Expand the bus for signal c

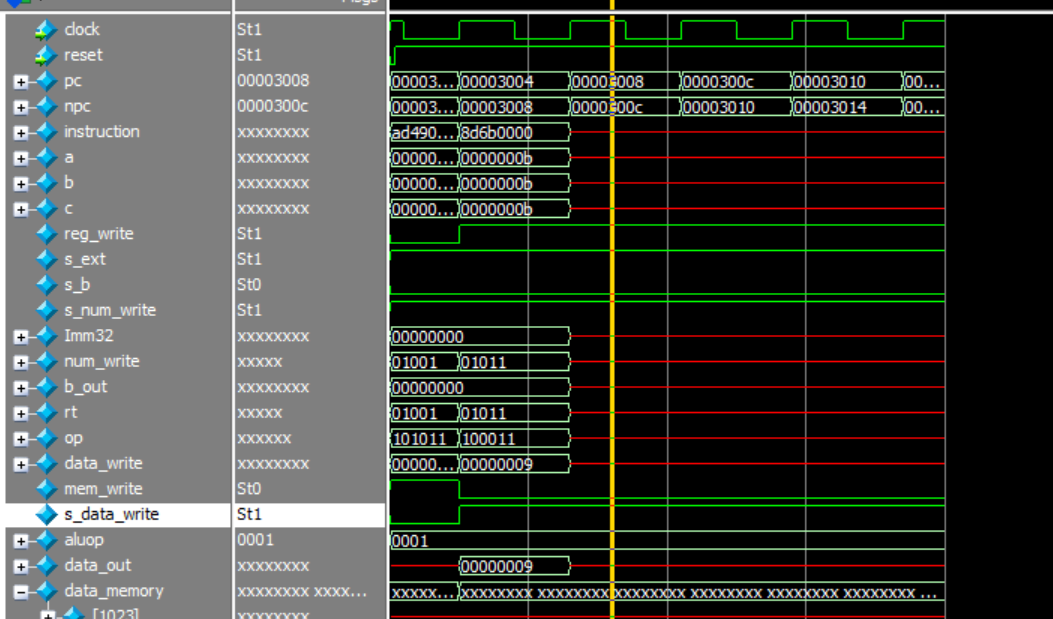[21, 209]
